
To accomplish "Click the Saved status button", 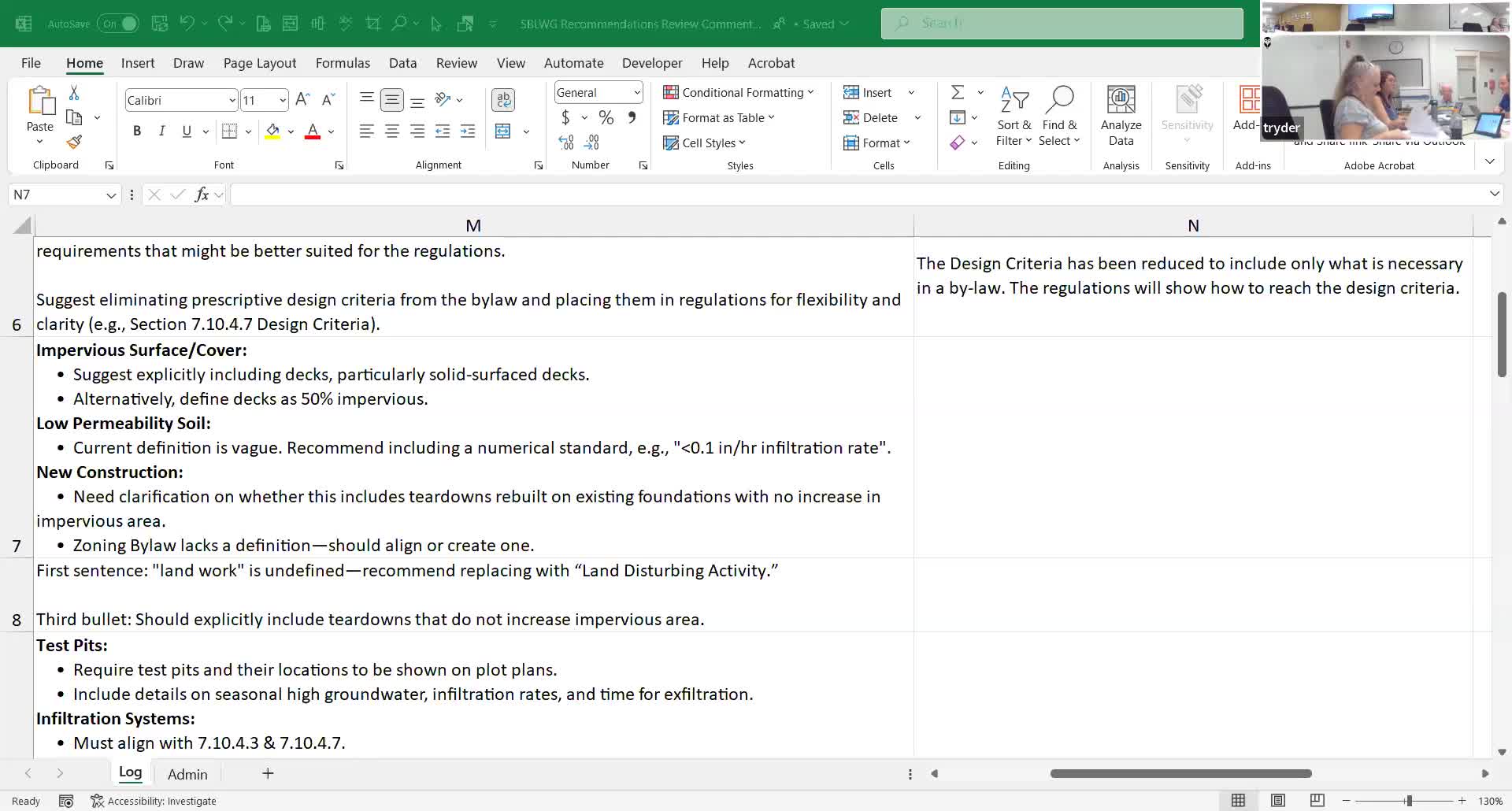I will (x=819, y=24).
